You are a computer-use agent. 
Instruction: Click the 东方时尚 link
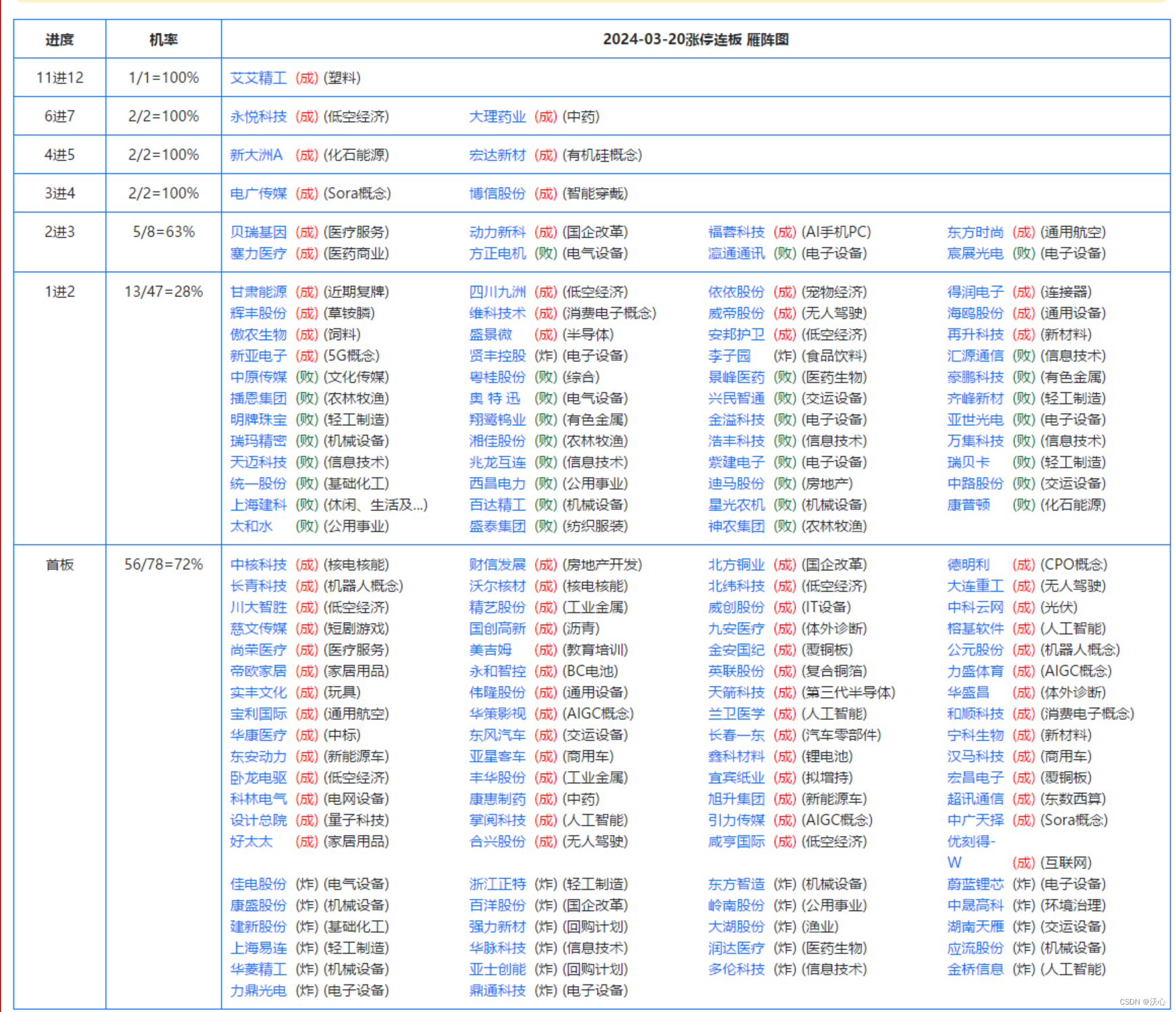coord(975,232)
